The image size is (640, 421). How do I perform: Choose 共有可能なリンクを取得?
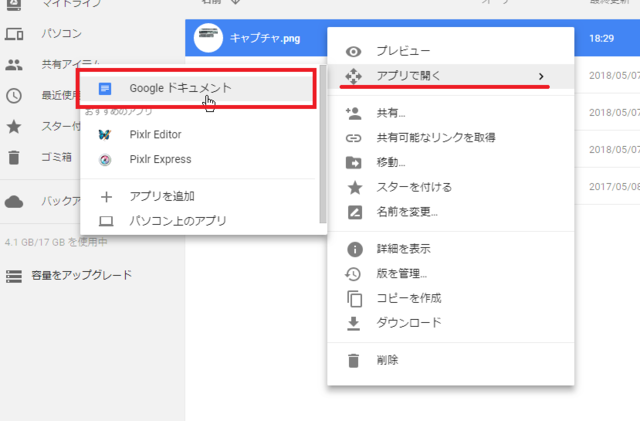point(436,138)
